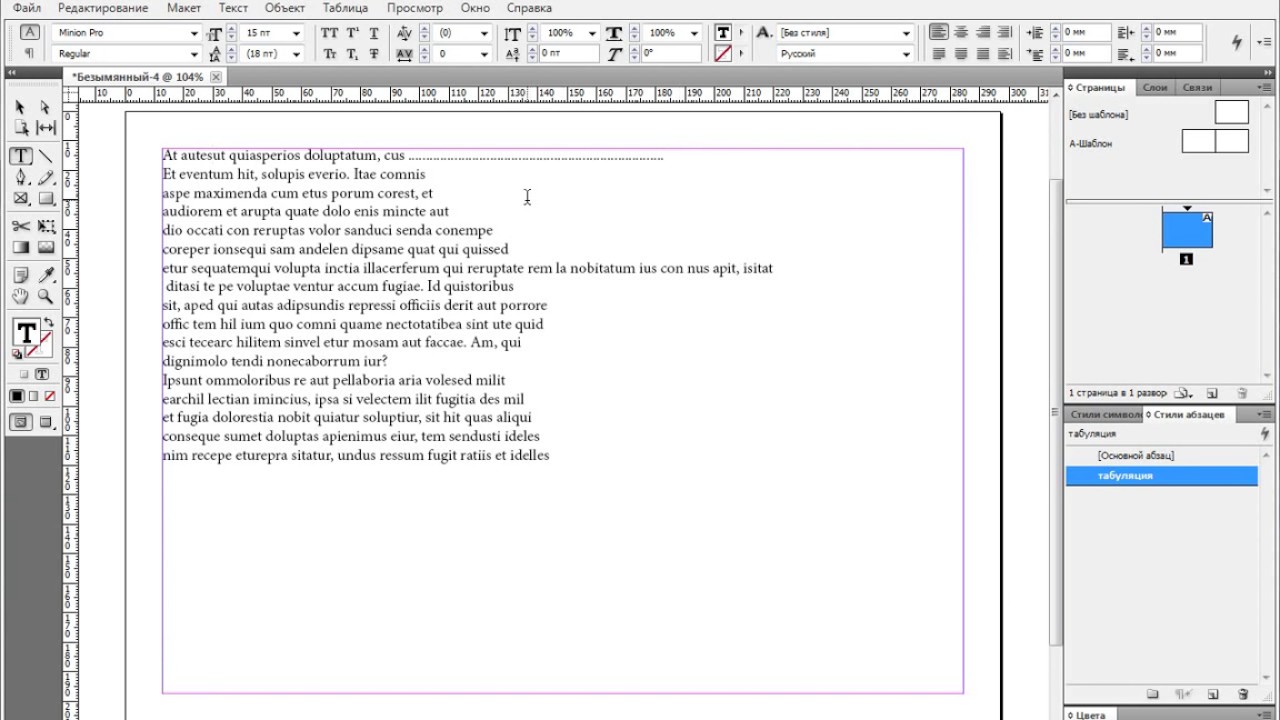Select the Rectangle tool
The image size is (1280, 720).
46,198
